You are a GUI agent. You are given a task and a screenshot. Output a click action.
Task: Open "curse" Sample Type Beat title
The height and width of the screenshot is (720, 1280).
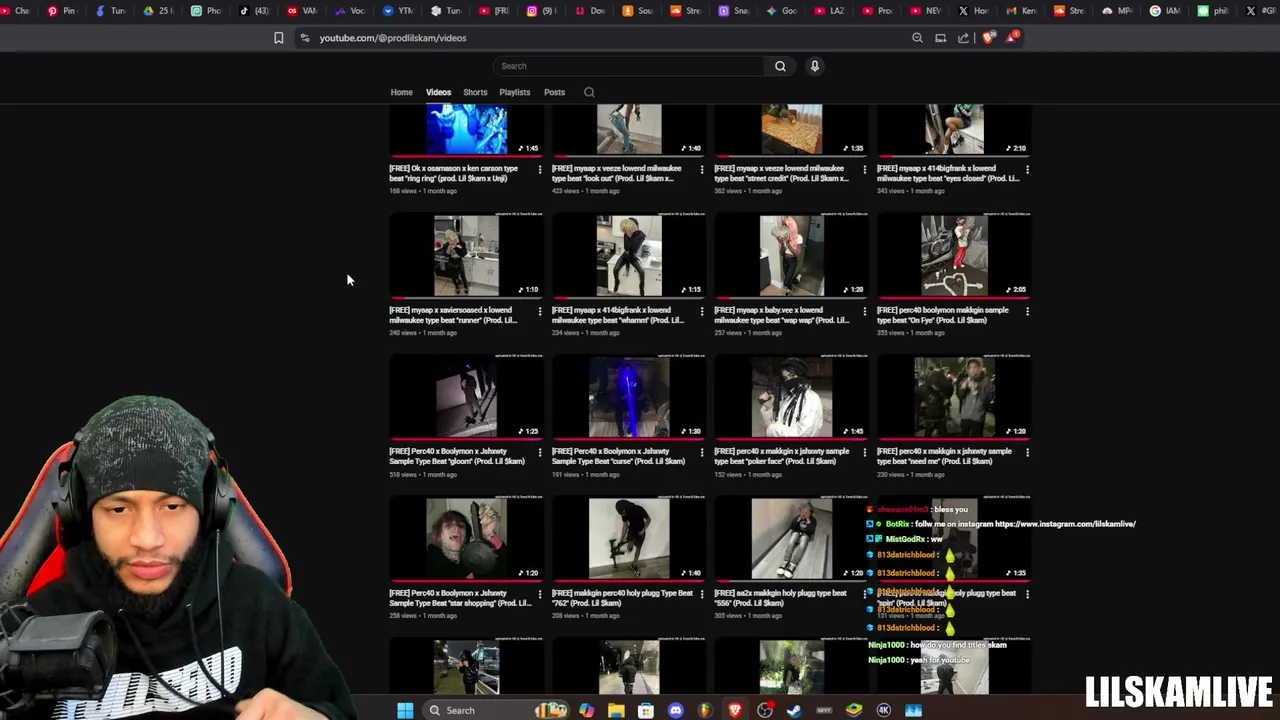click(x=618, y=456)
